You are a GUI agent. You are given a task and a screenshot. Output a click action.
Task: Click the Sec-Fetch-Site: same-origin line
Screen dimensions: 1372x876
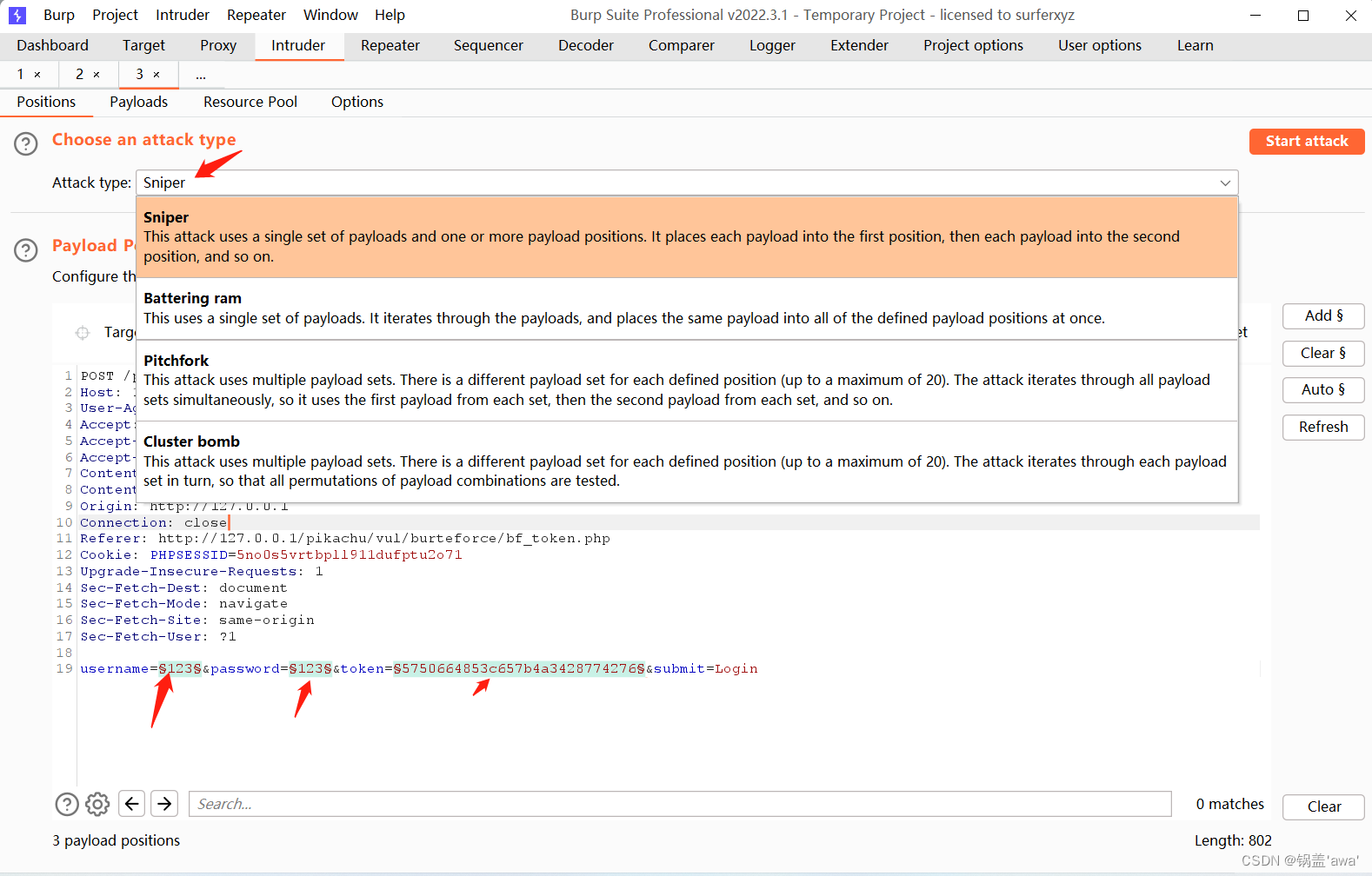(197, 620)
